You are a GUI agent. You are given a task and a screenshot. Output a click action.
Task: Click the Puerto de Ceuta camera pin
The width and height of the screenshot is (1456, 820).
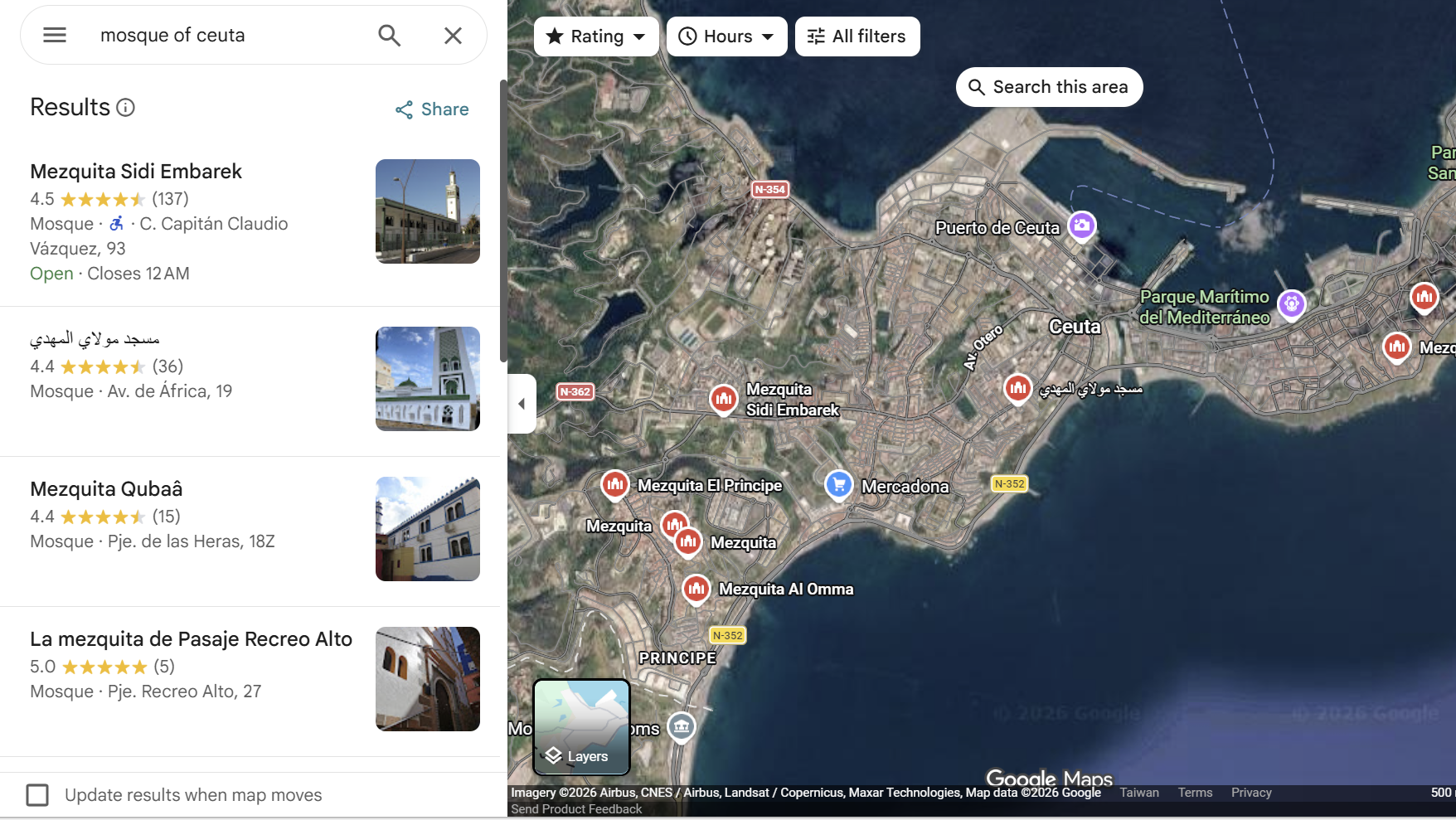[x=1082, y=226]
